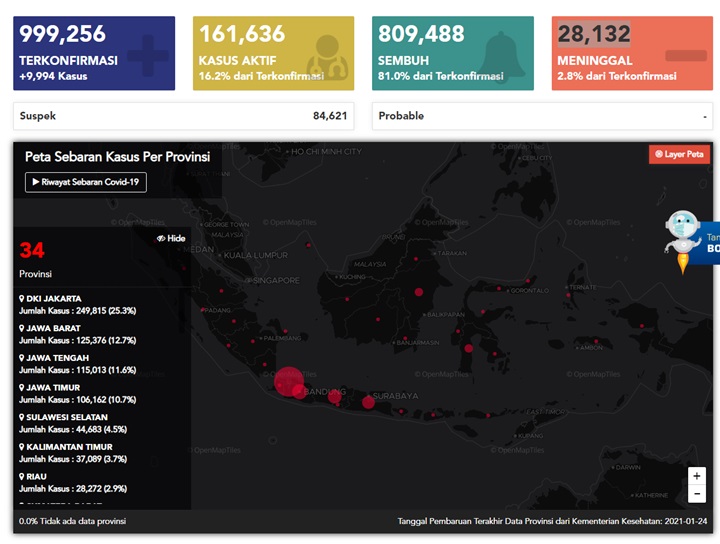Click the bell icon on Sembuh card
720x544 pixels.
click(x=502, y=55)
